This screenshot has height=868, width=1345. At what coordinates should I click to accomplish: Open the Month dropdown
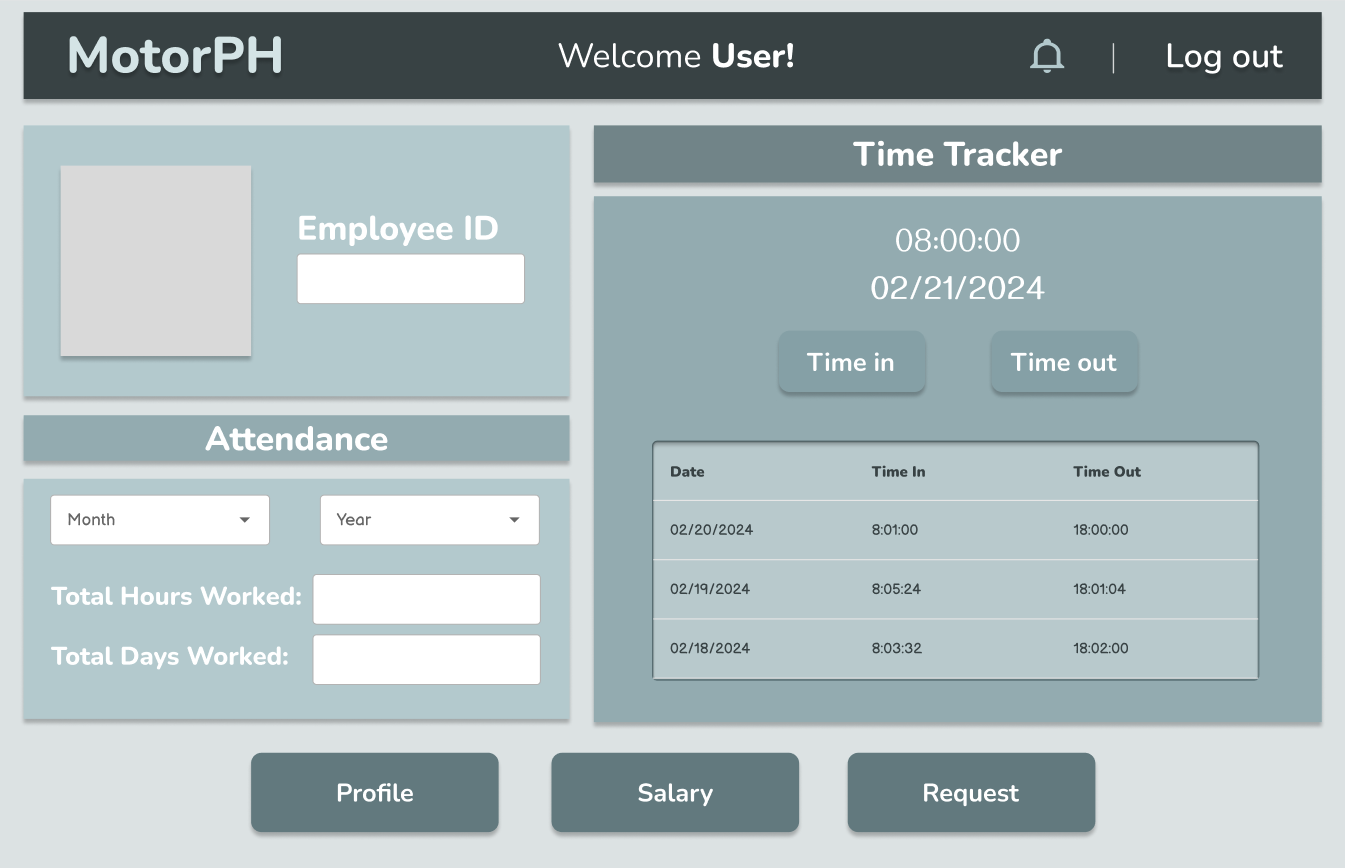click(159, 520)
